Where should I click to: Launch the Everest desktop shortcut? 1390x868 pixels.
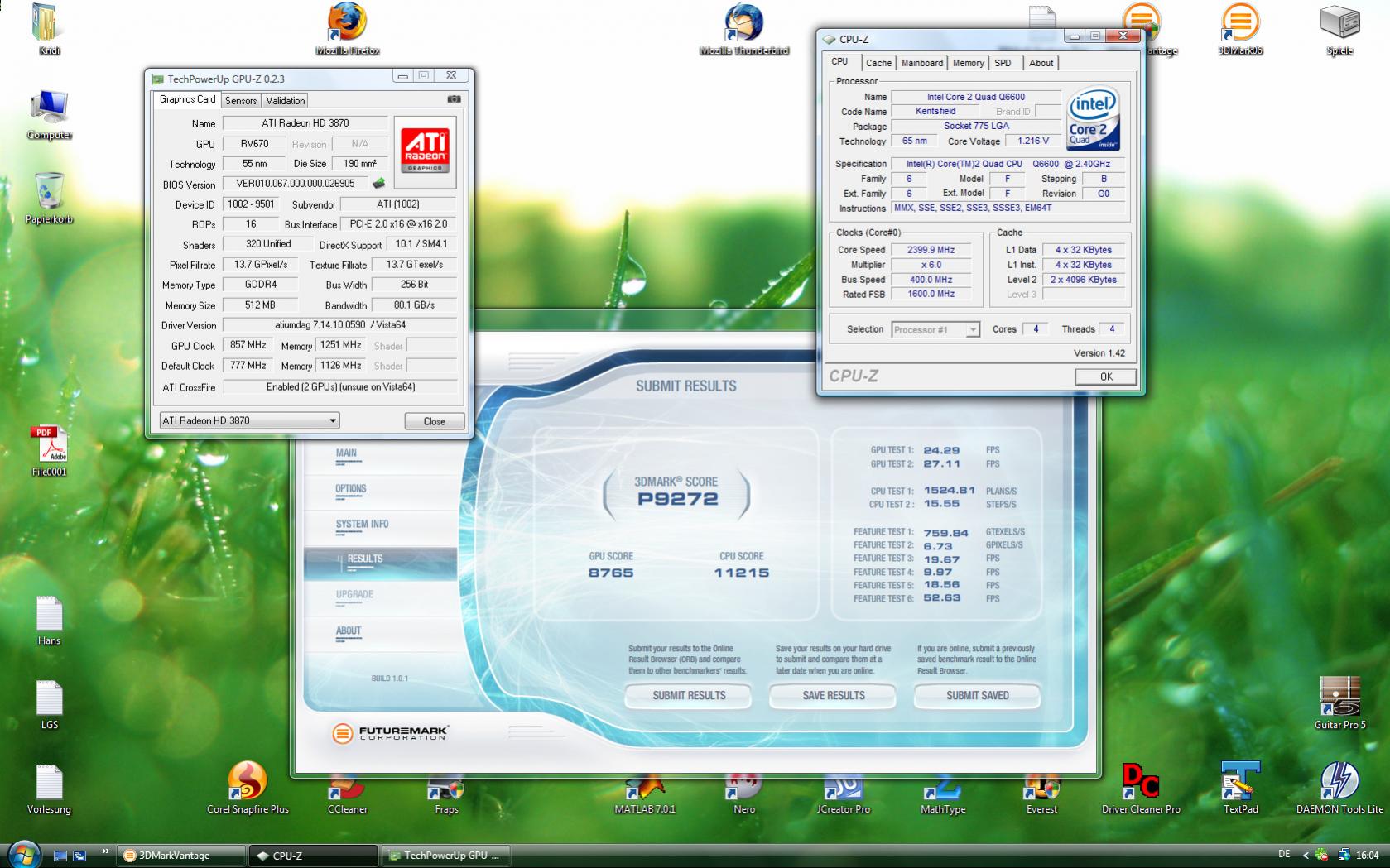tap(1041, 794)
